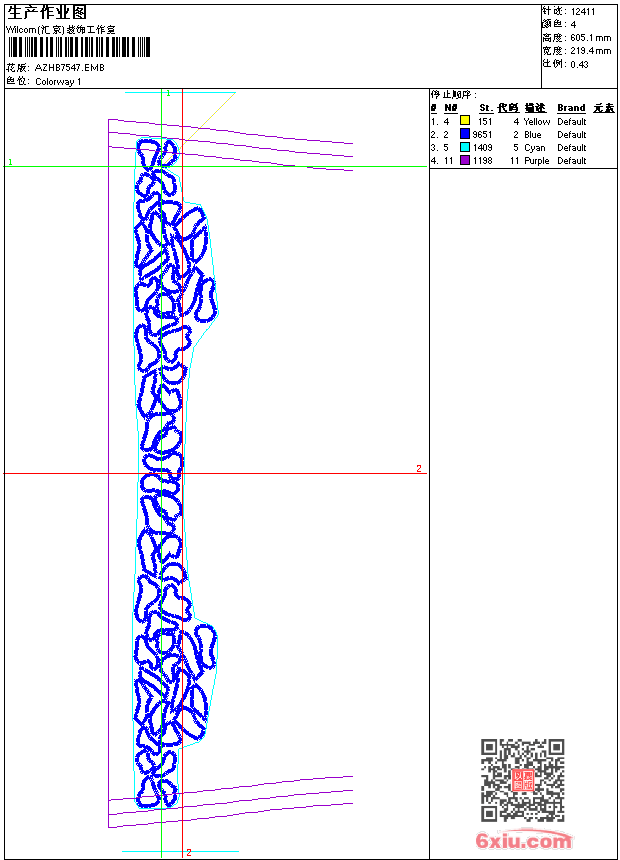The height and width of the screenshot is (860, 620).
Task: Click the 'Cyan' description text
Action: [x=534, y=148]
